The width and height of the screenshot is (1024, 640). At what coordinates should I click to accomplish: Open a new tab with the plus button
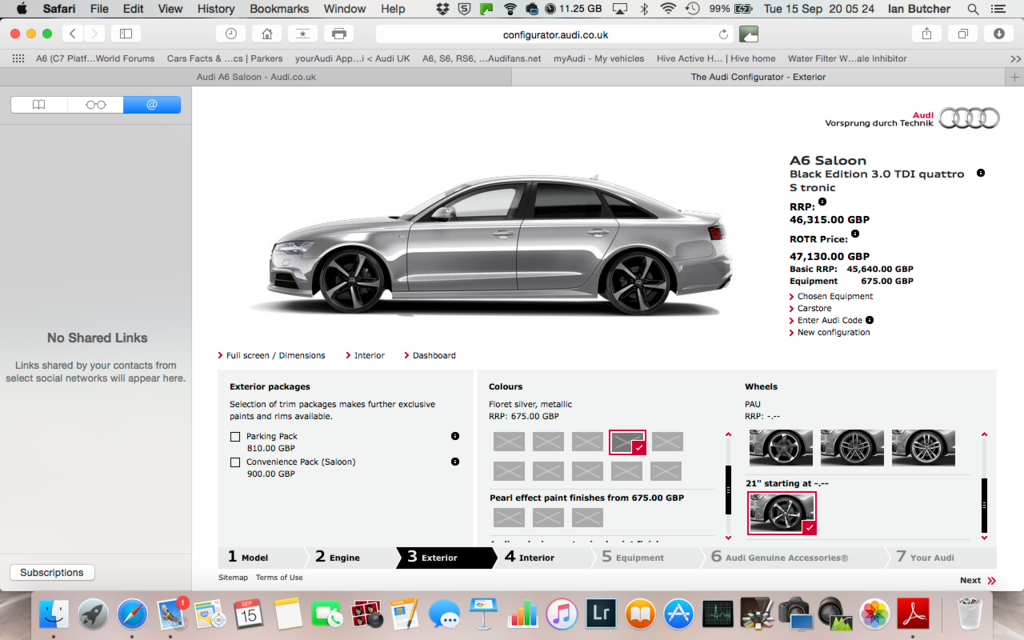[1014, 77]
